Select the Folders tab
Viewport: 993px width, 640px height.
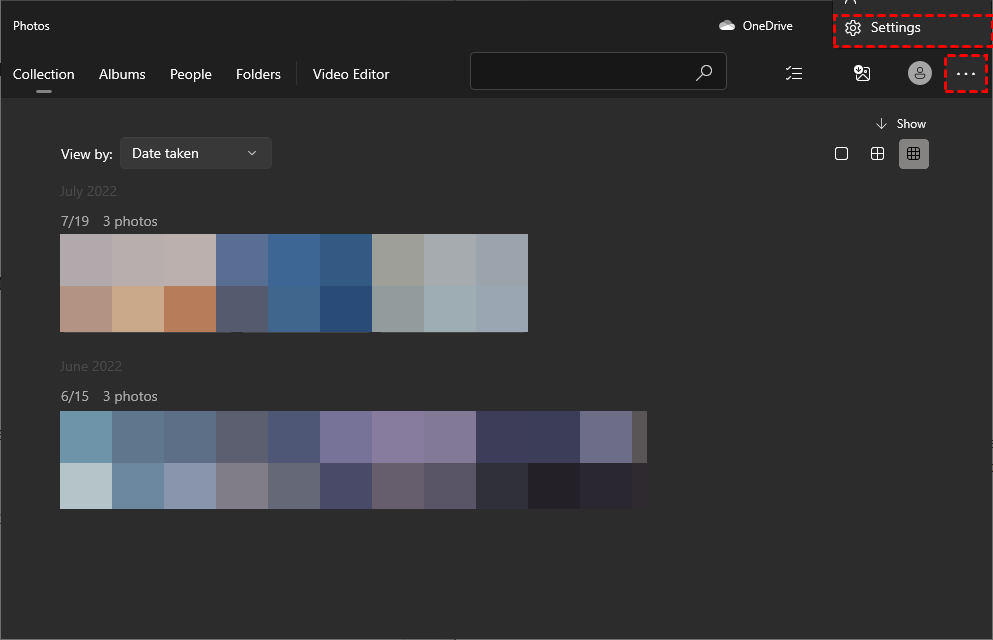coord(258,74)
